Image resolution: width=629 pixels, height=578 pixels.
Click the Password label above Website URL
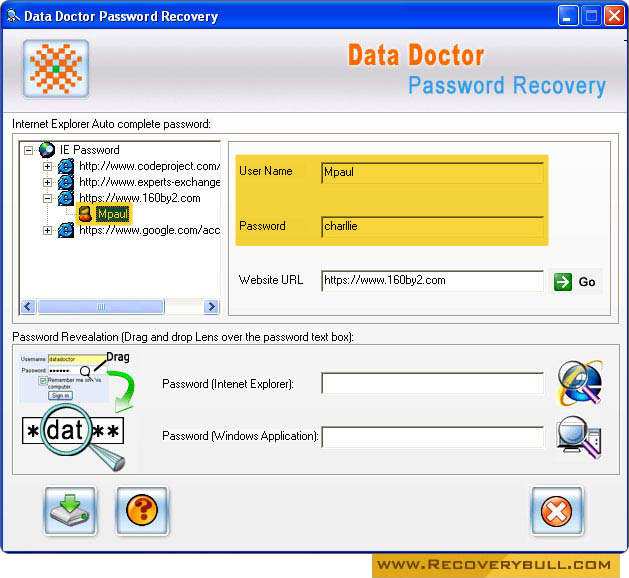[x=262, y=226]
